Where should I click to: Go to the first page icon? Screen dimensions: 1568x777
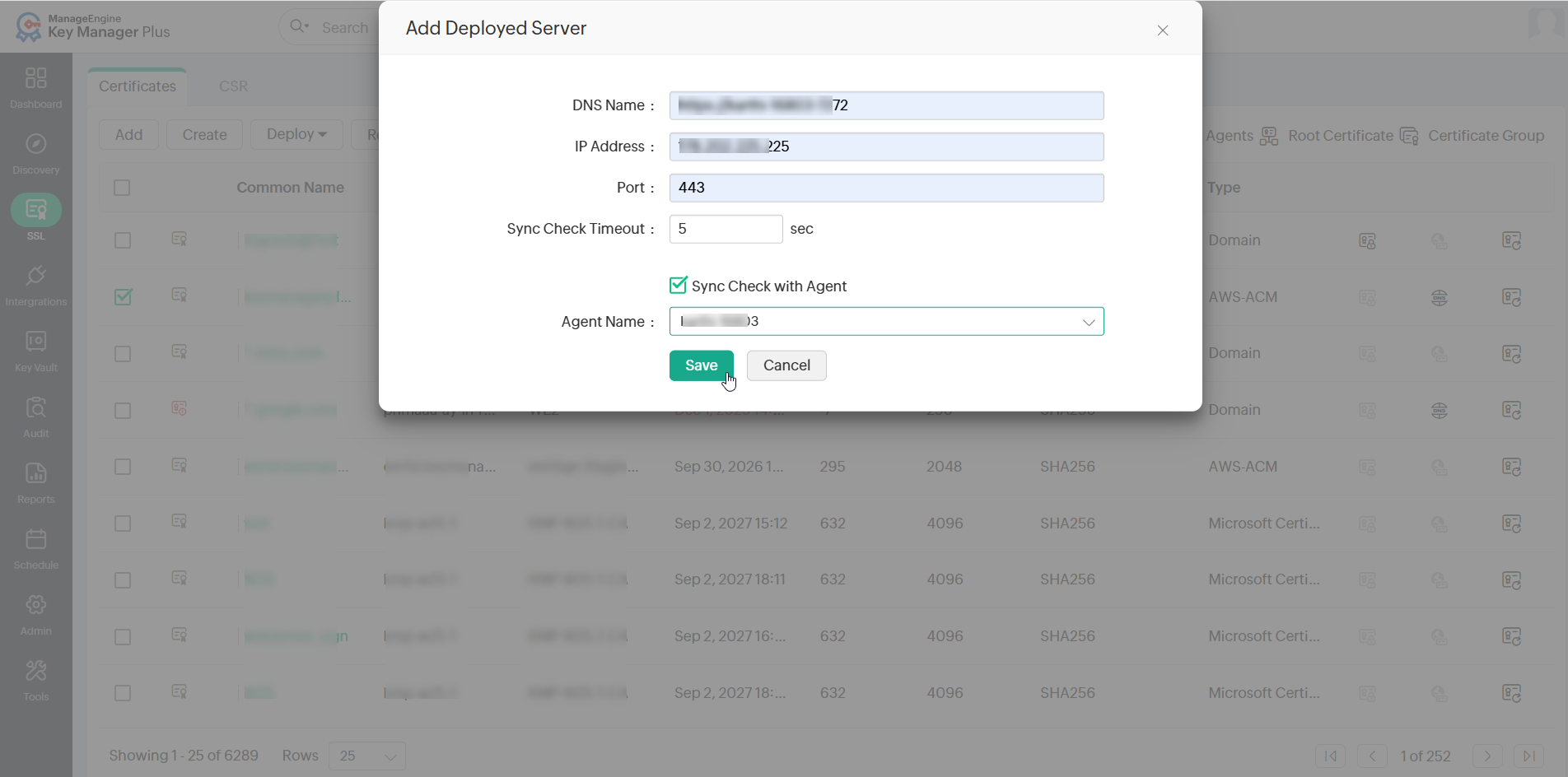coord(1331,756)
